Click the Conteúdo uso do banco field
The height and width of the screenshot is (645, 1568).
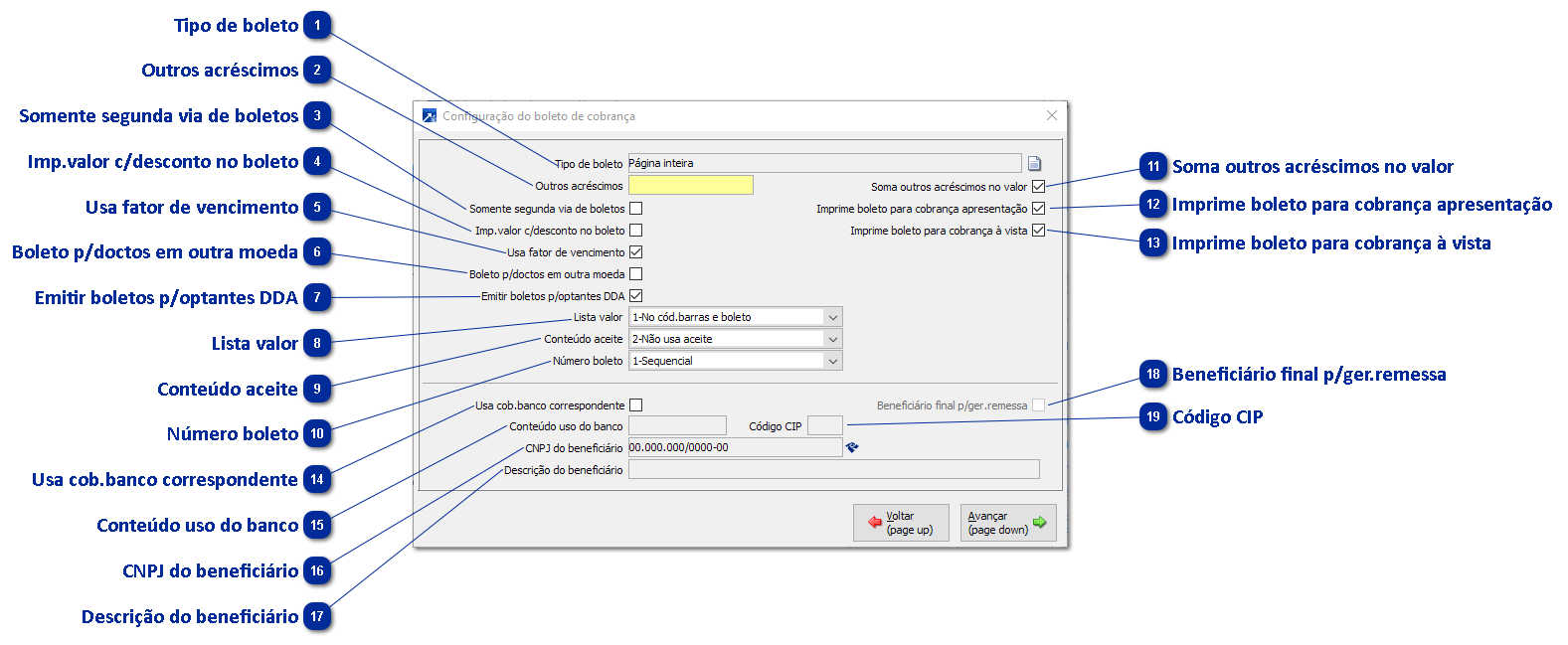point(677,426)
